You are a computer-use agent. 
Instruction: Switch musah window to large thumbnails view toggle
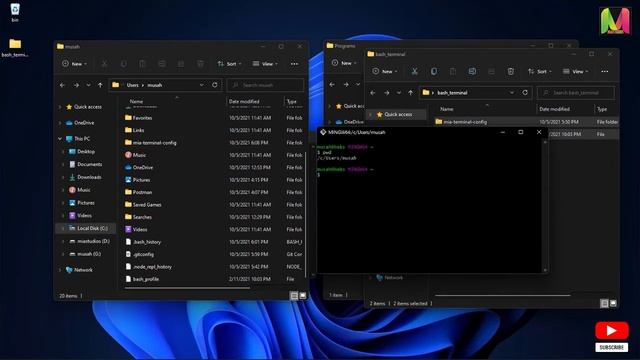tap(302, 296)
